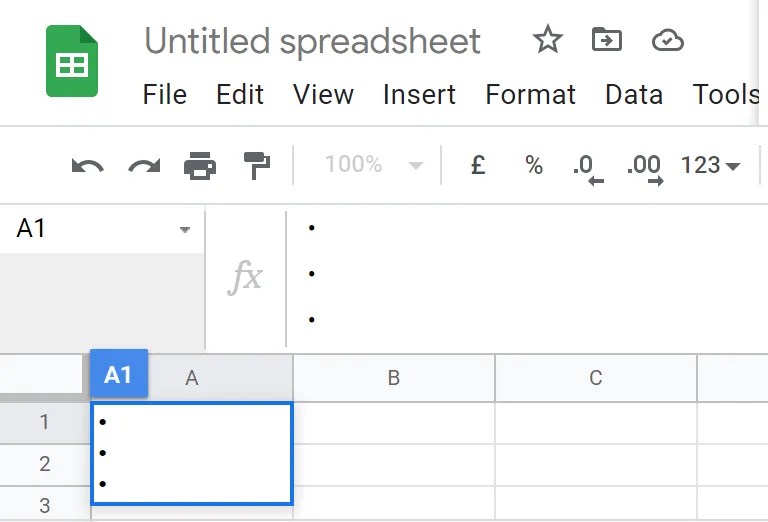Check the cloud saved status icon
Image resolution: width=768 pixels, height=522 pixels.
pos(668,40)
